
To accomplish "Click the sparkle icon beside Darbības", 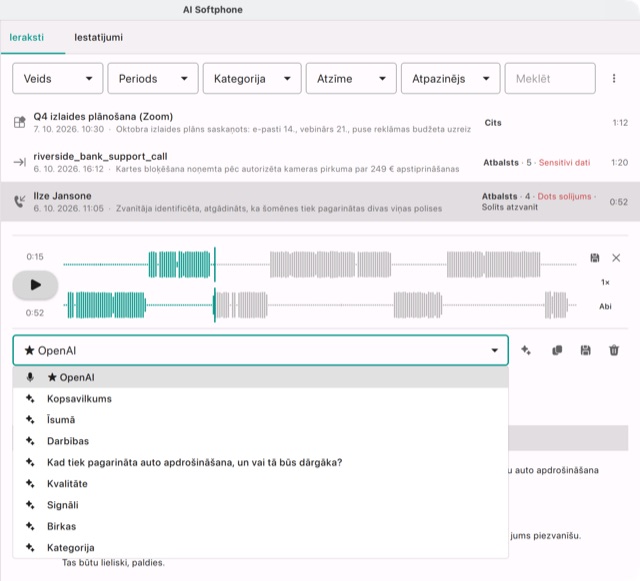I will point(30,441).
